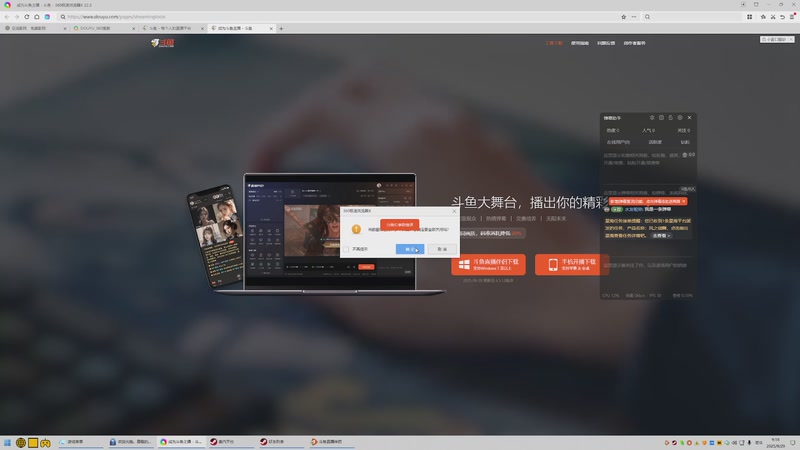The image size is (800, 450).
Task: Close the 360 browser dialog with X
Action: 454,211
